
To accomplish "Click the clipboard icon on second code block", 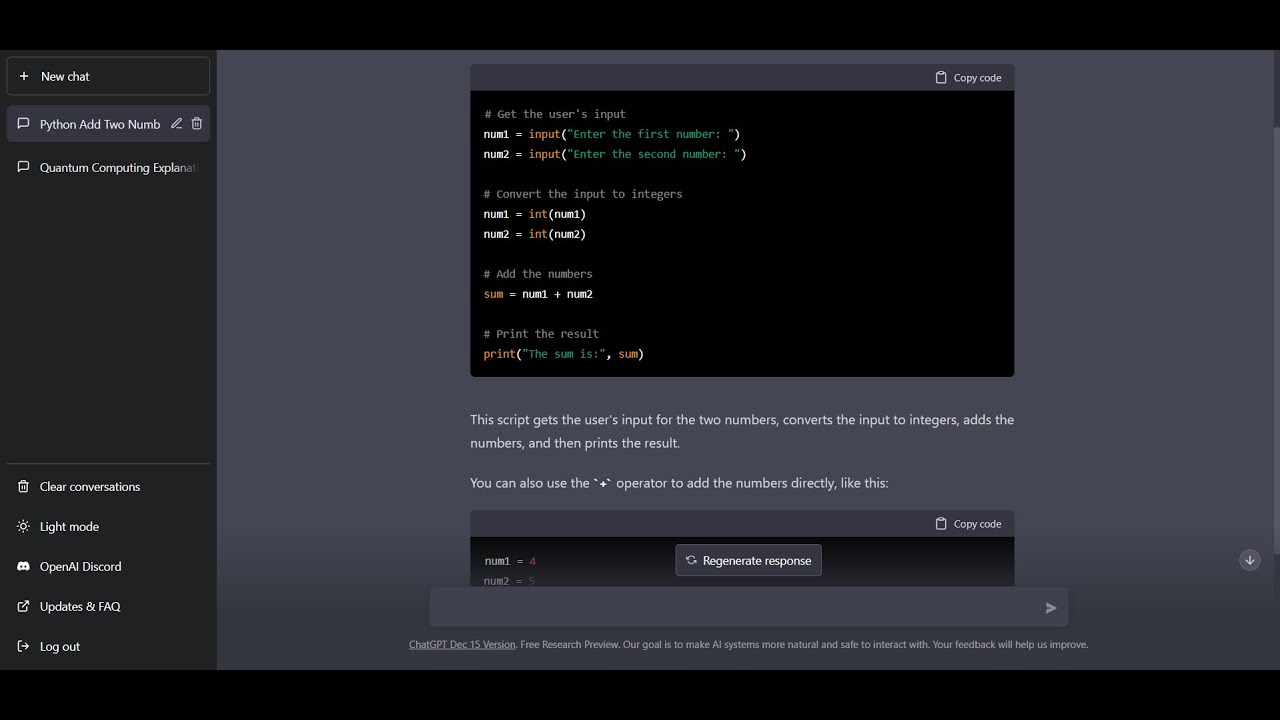I will coord(941,524).
